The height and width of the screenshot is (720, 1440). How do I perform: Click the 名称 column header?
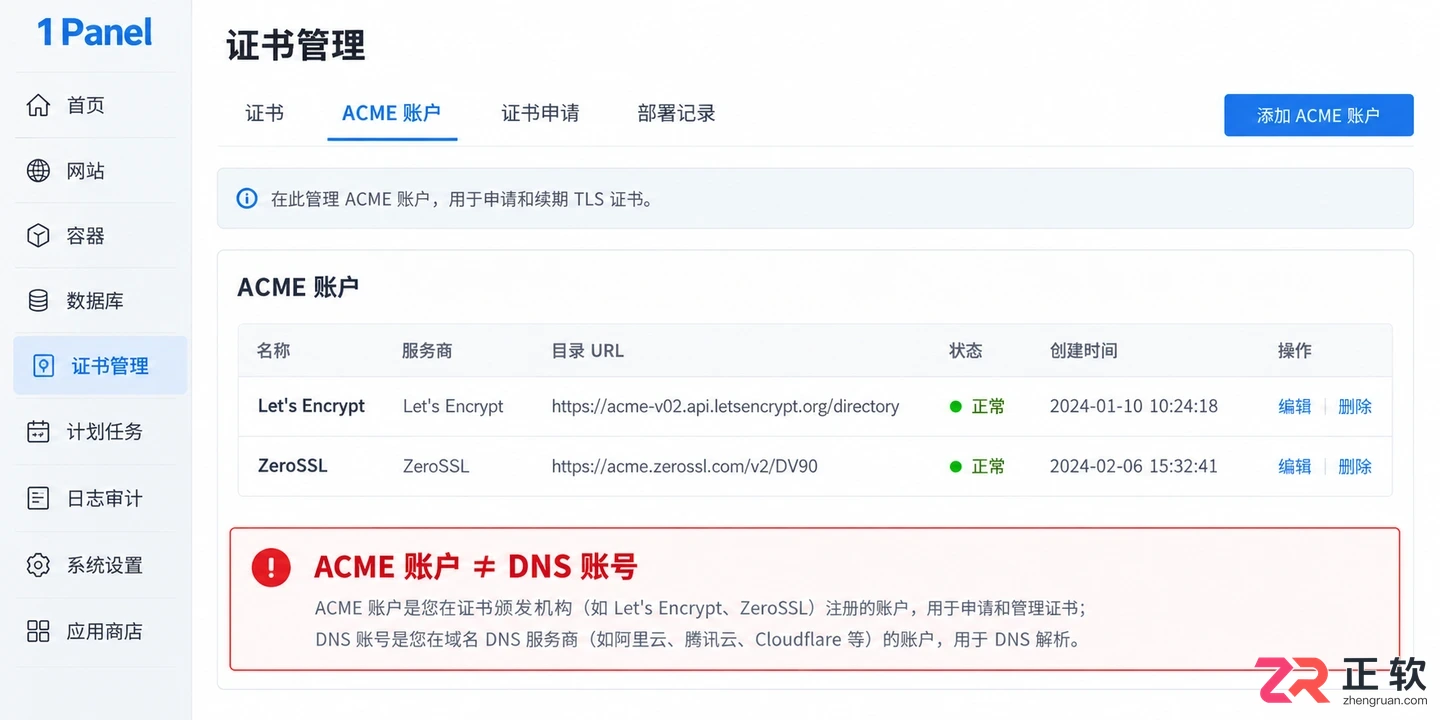click(x=274, y=351)
